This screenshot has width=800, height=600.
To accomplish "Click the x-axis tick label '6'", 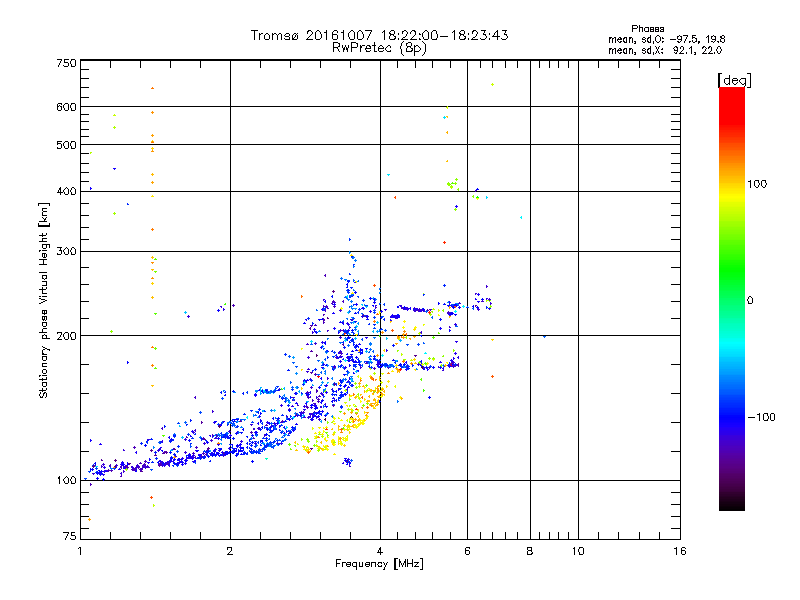I will click(x=467, y=551).
